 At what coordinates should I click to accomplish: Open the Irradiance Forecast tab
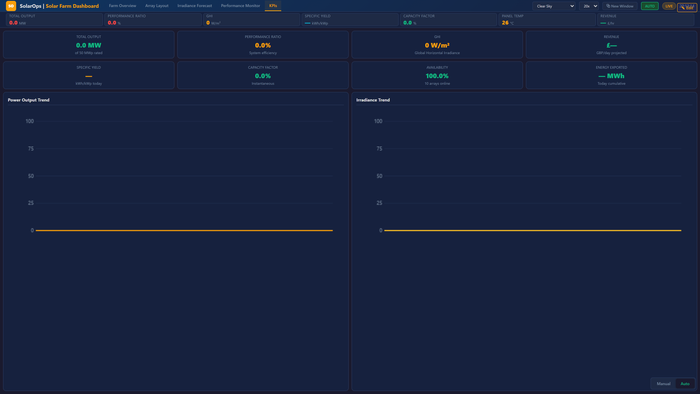coord(195,6)
